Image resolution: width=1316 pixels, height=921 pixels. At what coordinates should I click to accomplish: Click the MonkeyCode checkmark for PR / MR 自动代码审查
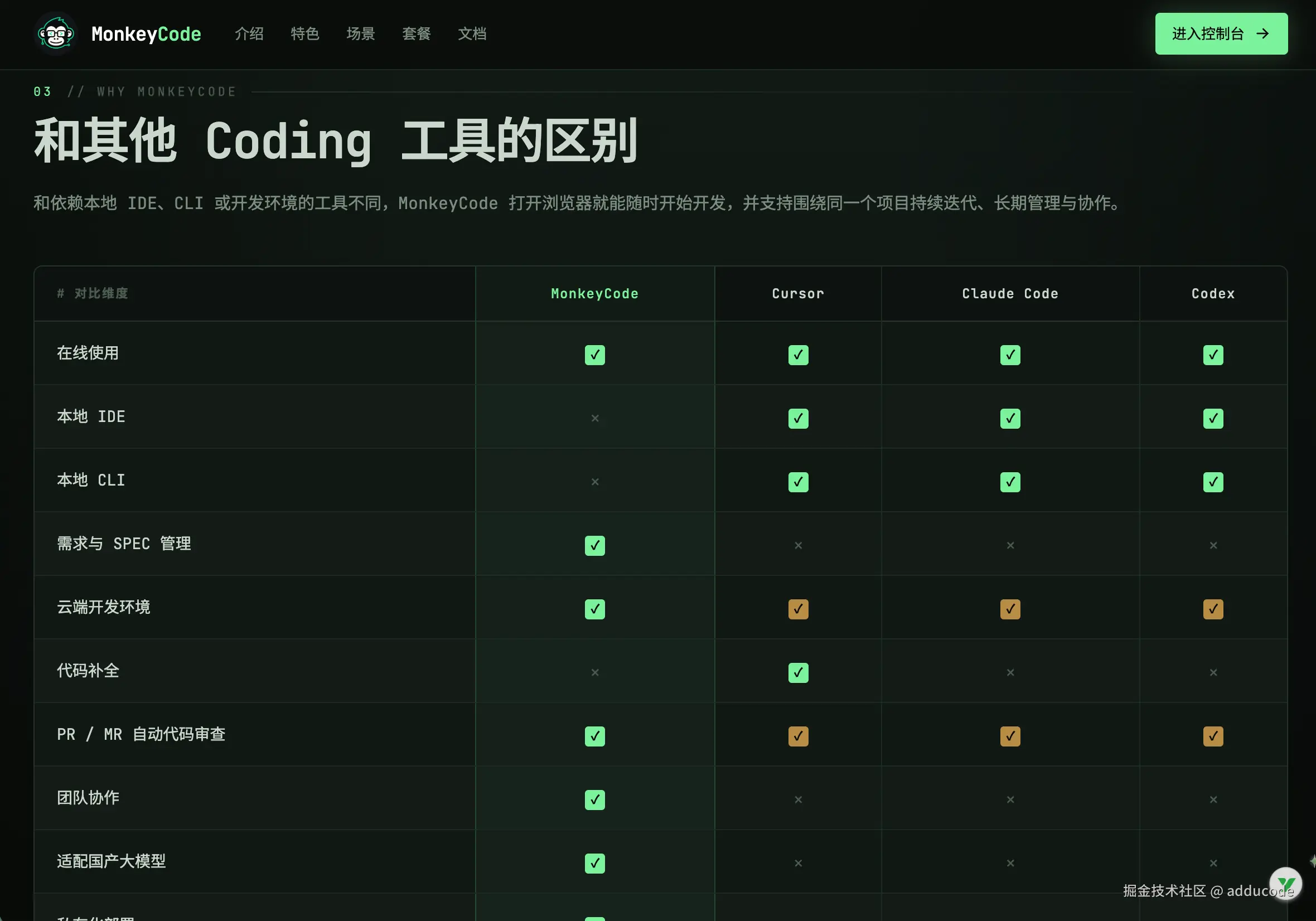coord(594,736)
